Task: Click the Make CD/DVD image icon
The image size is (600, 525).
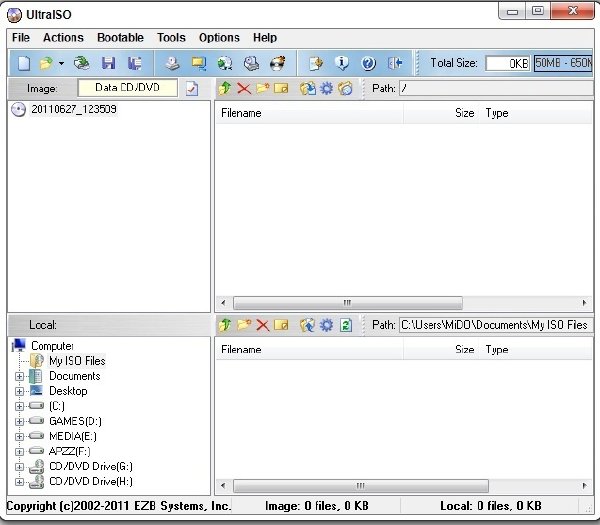Action: click(172, 63)
